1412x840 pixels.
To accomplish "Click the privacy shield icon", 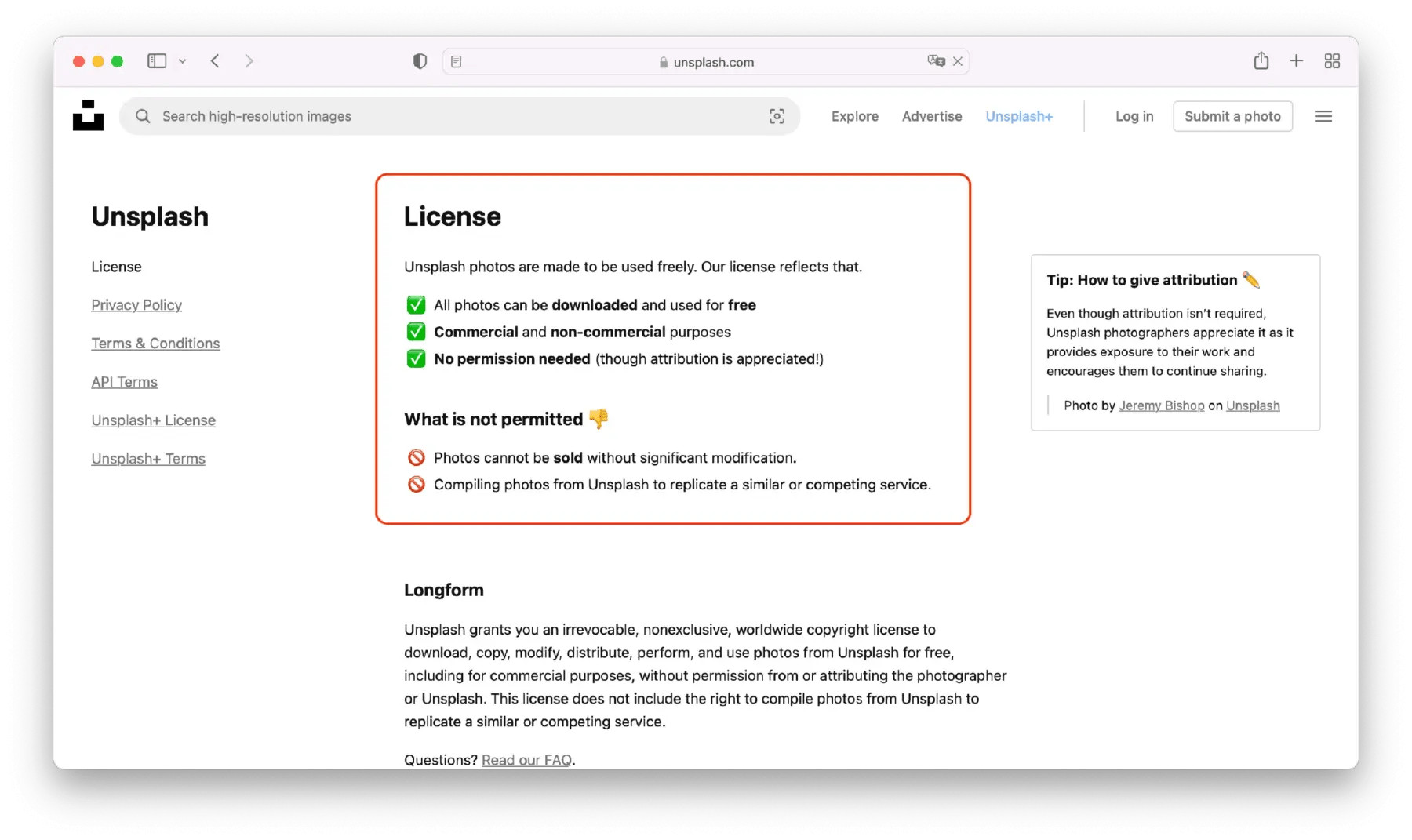I will [x=420, y=61].
